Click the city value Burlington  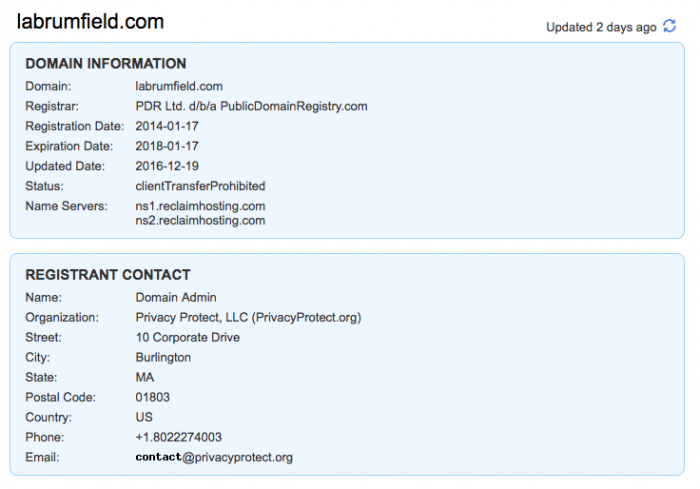click(163, 357)
